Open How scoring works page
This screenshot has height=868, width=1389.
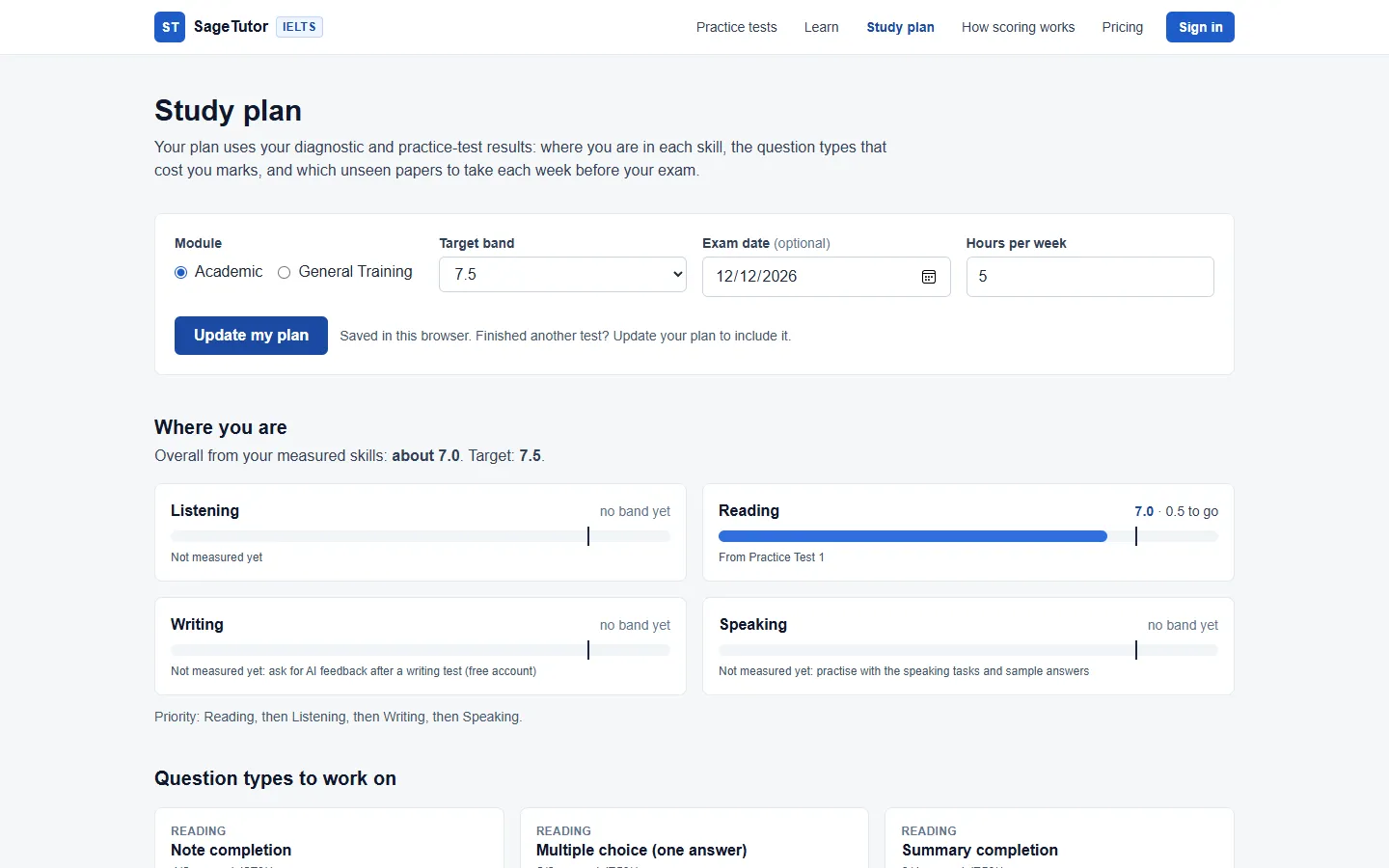[1018, 27]
